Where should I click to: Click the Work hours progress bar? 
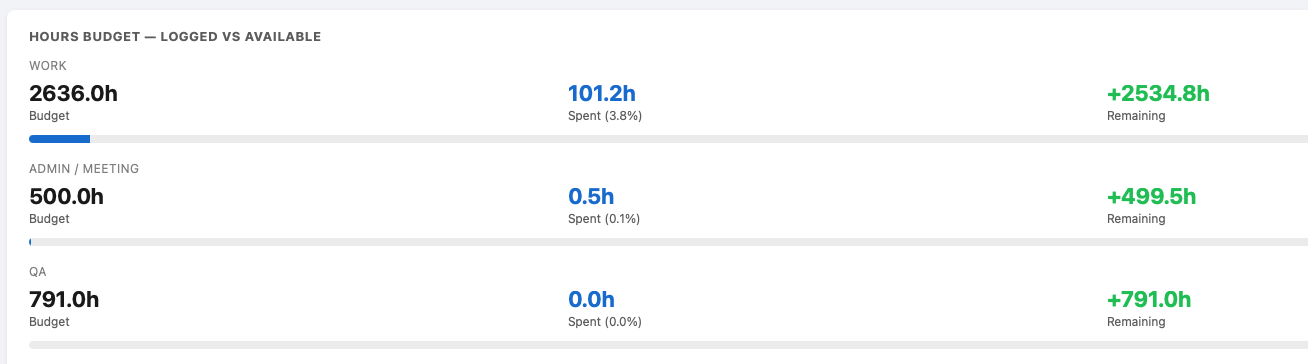[668, 139]
